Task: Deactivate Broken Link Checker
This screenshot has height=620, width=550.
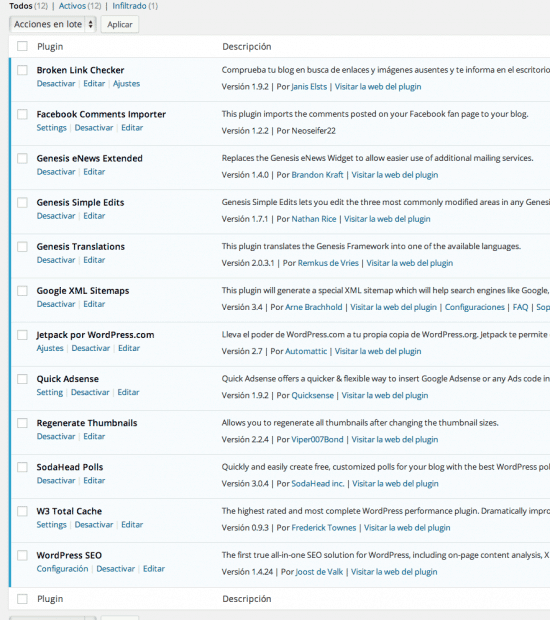Action: (x=56, y=83)
